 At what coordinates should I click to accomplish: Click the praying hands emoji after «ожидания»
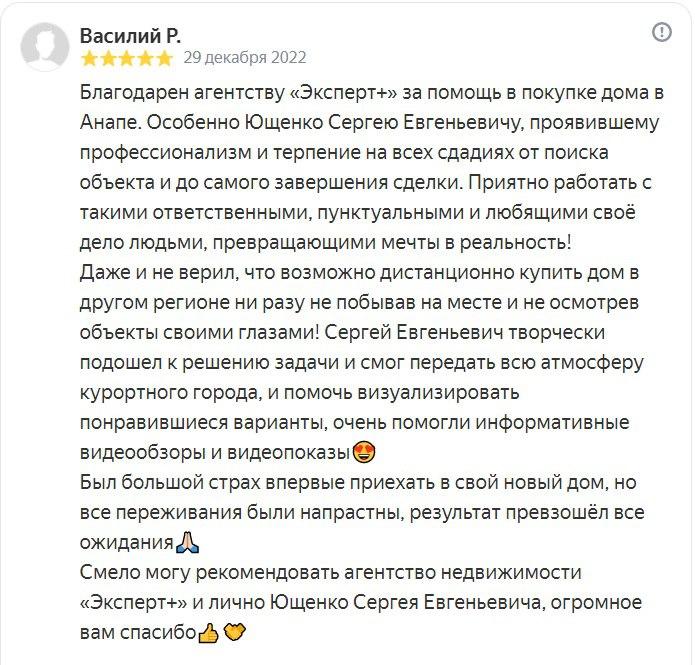(188, 543)
